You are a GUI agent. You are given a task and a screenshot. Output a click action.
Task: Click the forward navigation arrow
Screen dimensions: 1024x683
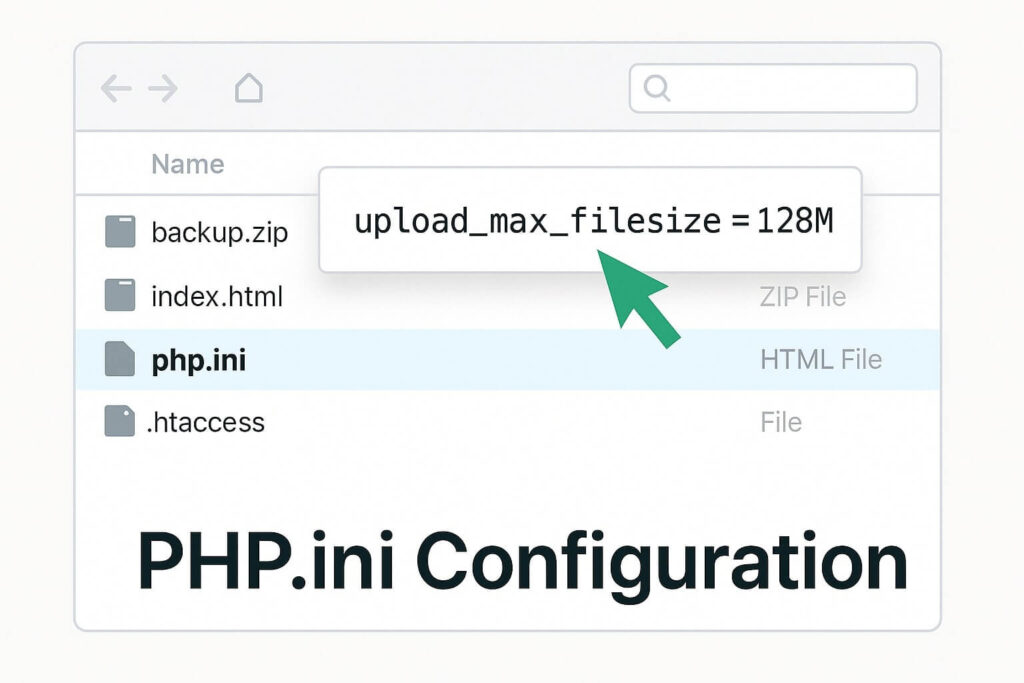pyautogui.click(x=163, y=88)
